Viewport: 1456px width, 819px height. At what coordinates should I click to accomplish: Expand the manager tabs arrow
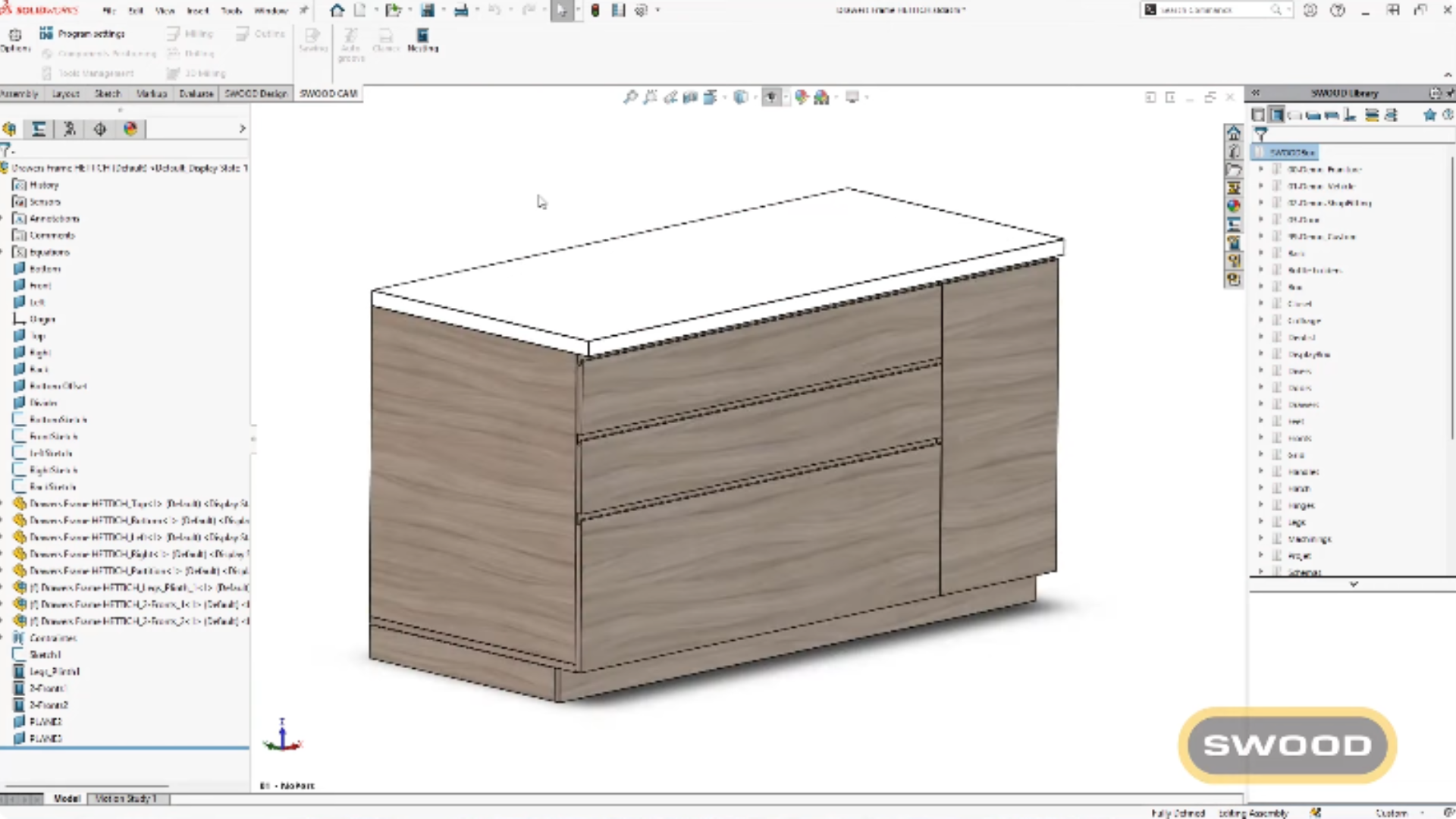click(x=242, y=129)
